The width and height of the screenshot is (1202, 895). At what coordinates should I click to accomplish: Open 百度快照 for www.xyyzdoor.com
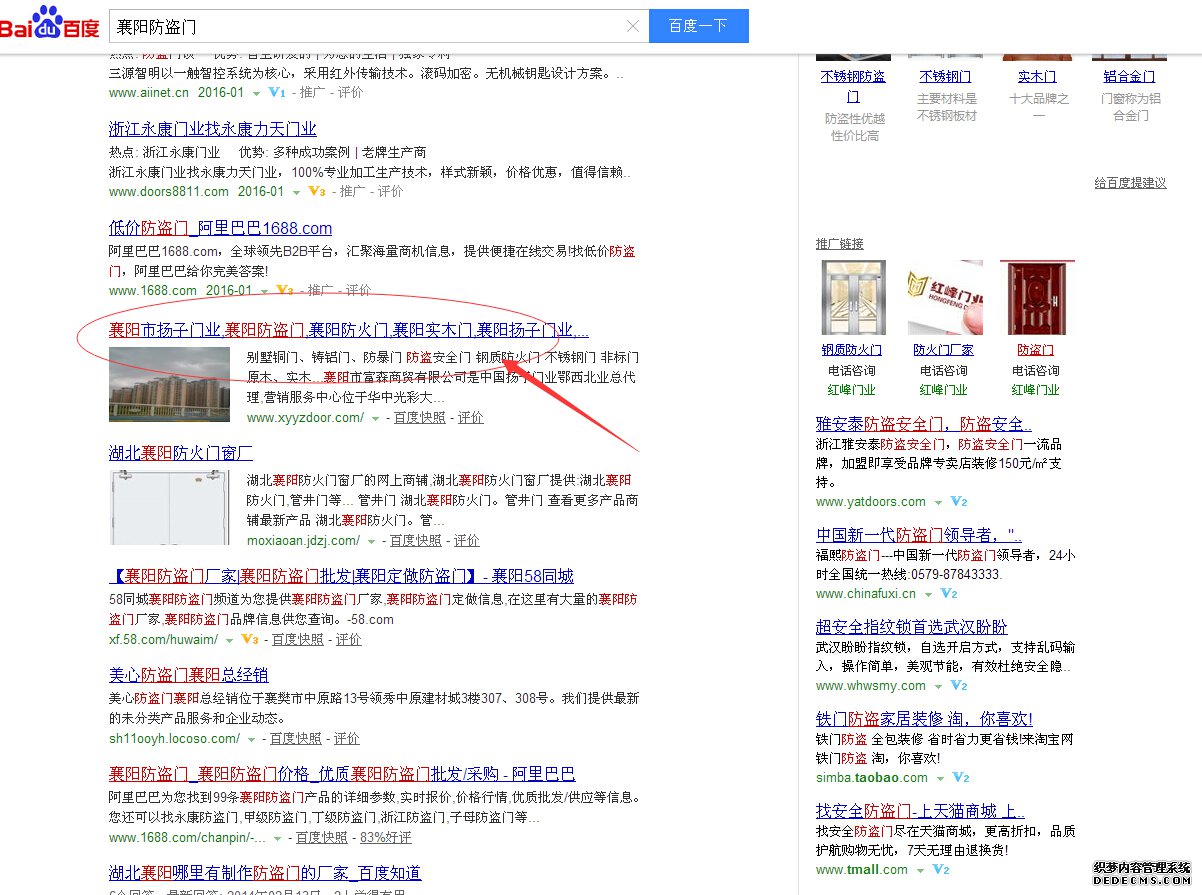419,418
